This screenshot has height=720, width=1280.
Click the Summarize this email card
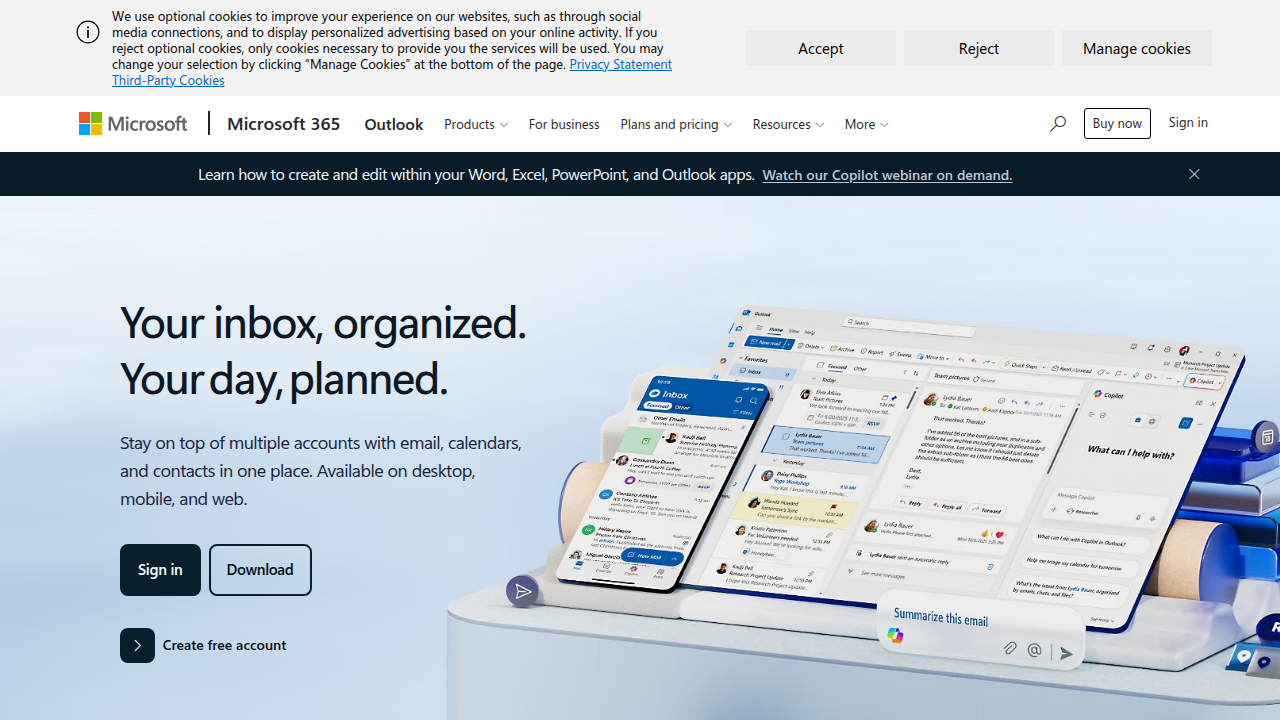pyautogui.click(x=980, y=630)
